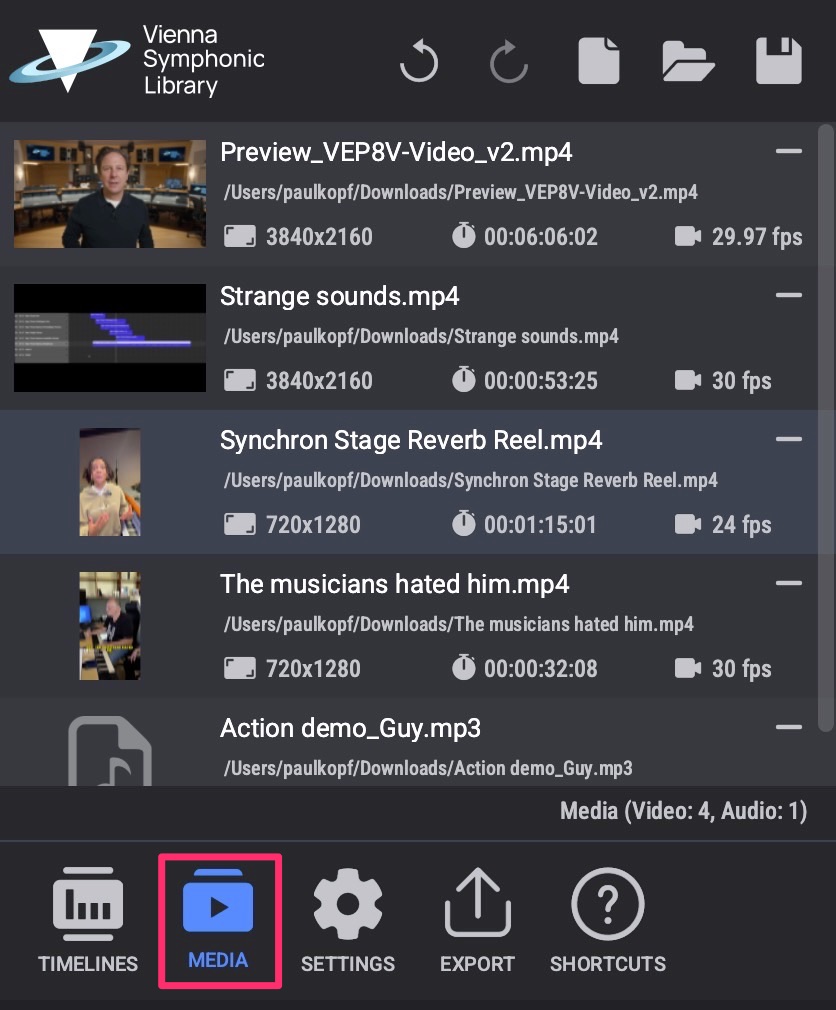Click the undo arrow icon
This screenshot has width=836, height=1010.
(419, 62)
